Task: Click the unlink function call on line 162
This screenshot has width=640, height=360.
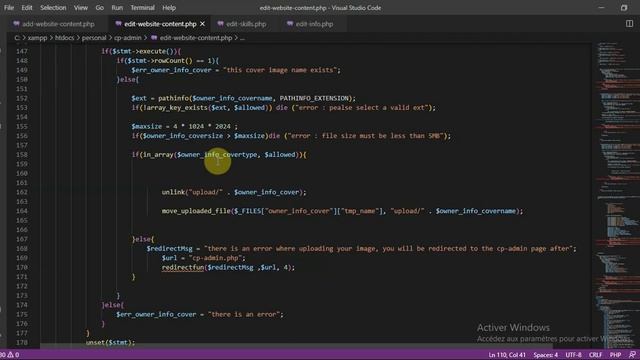Action: coord(173,192)
